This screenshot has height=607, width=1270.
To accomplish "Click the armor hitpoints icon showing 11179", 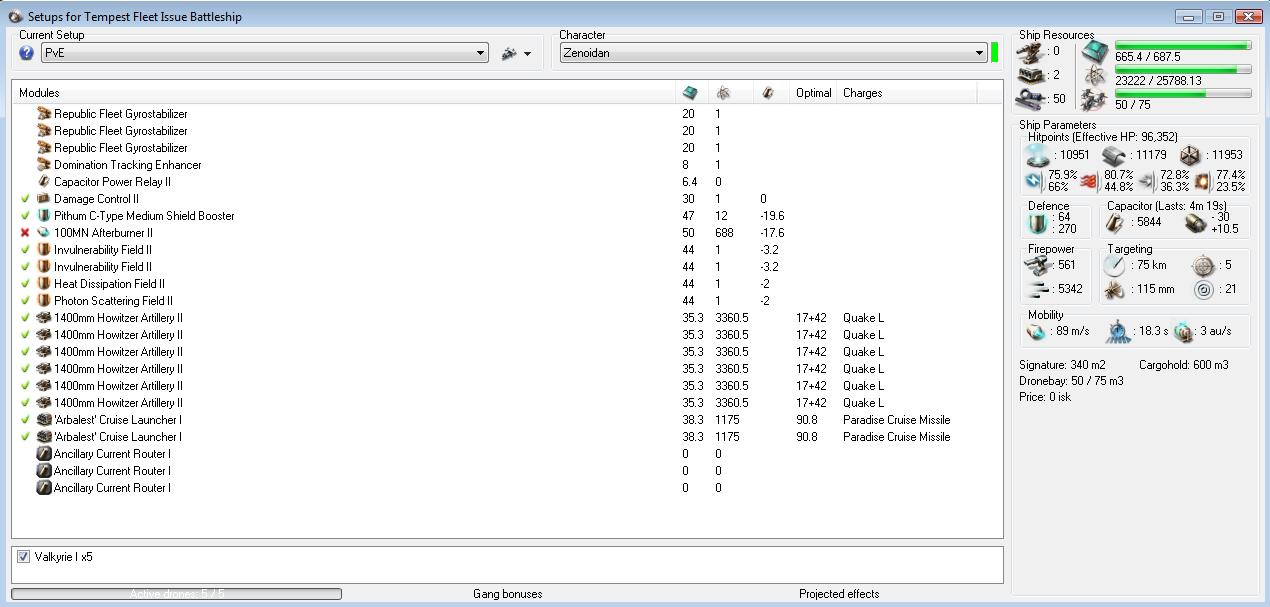I will pyautogui.click(x=1113, y=155).
